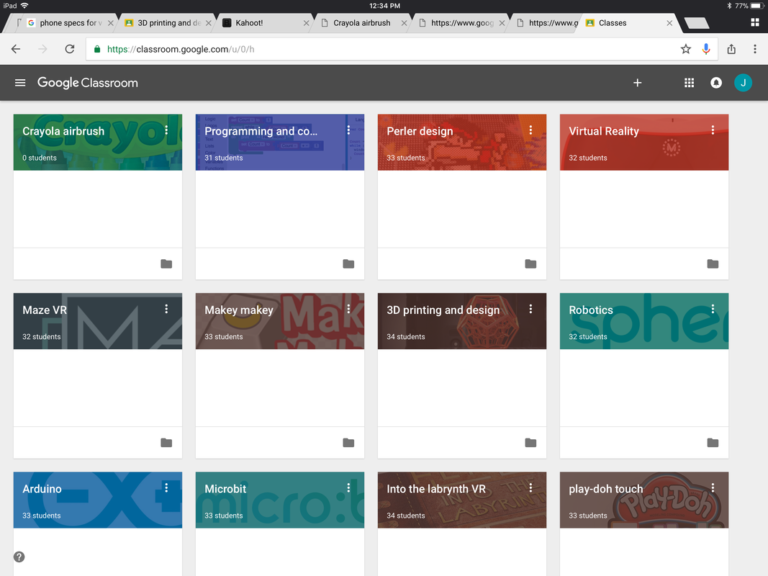Viewport: 768px width, 576px height.
Task: Open the play-doh touch class
Action: [605, 489]
